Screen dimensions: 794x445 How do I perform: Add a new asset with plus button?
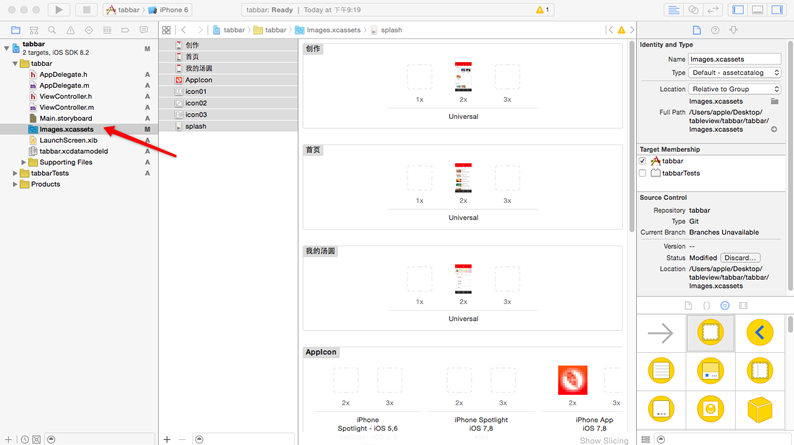(167, 439)
